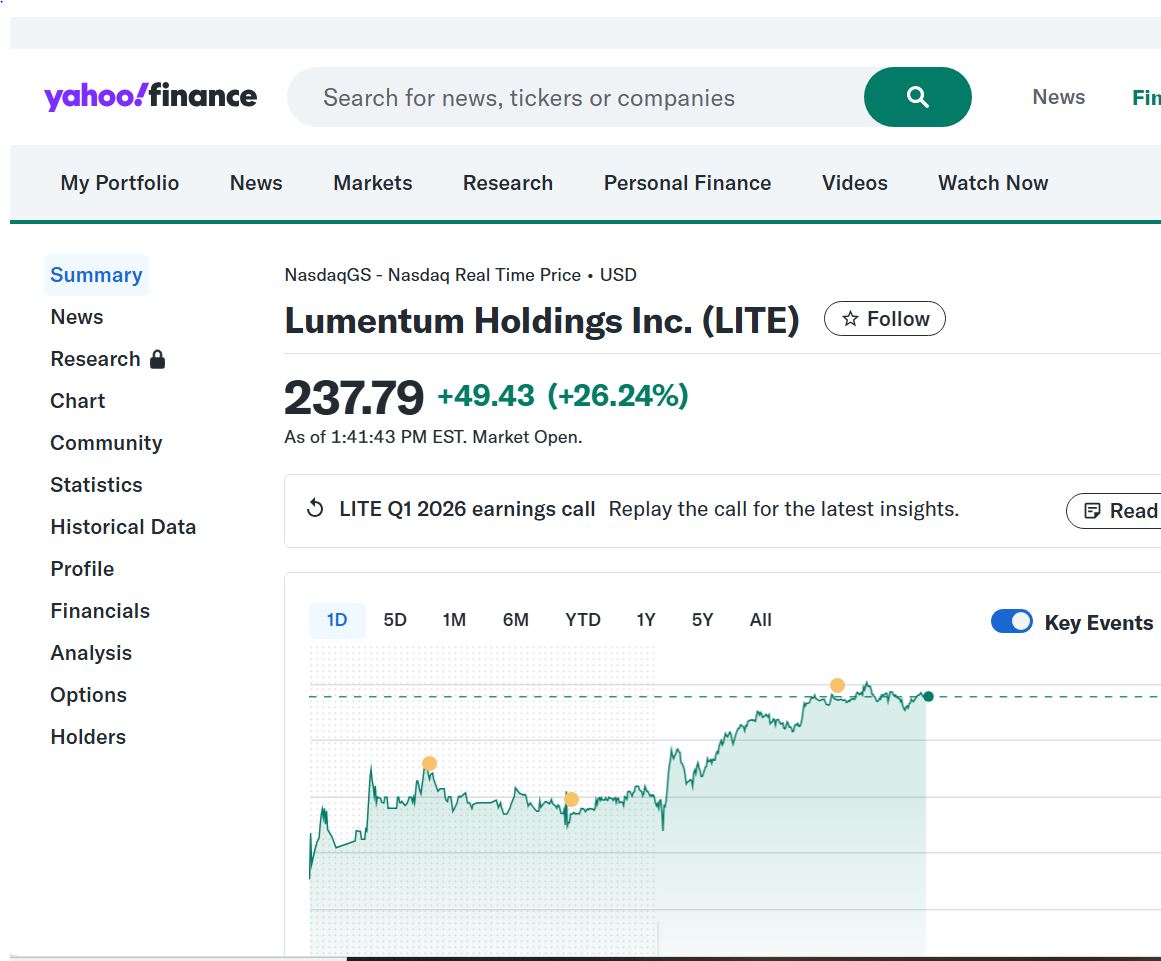Click the green search magnifier button
This screenshot has height=961, width=1161.
[917, 97]
